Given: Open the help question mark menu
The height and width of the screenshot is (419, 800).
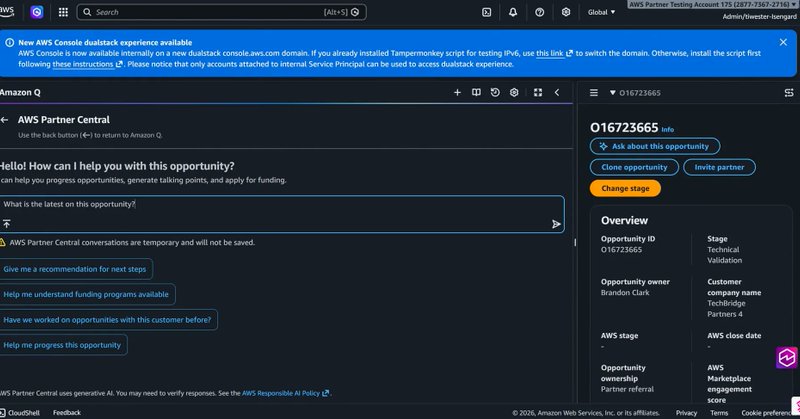Looking at the screenshot, I should tap(539, 12).
